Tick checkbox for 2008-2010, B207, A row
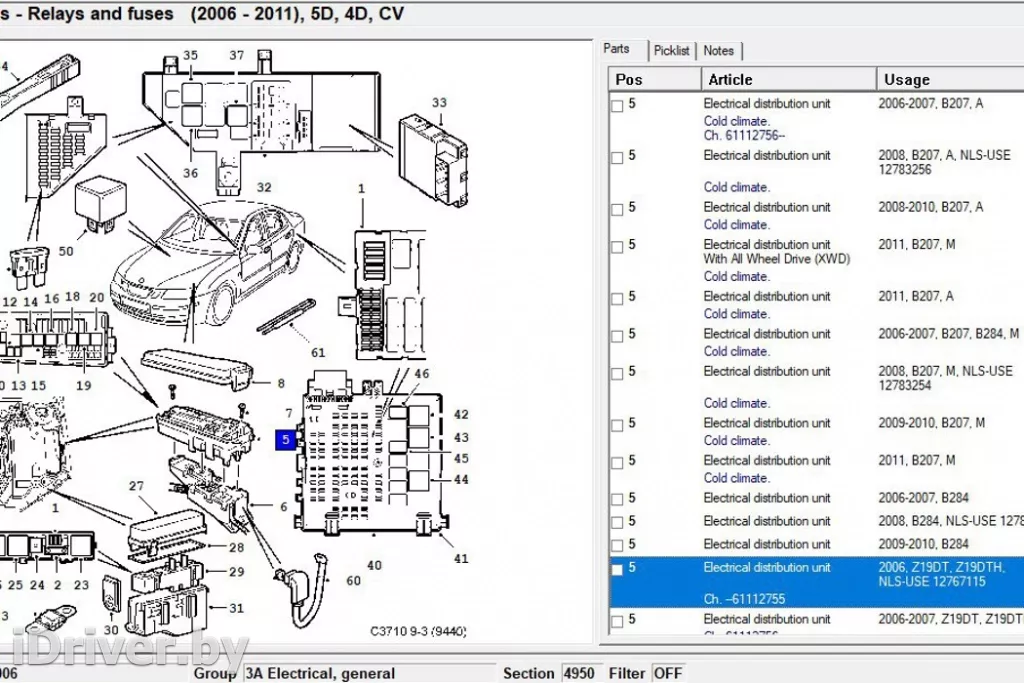Screen dimensions: 1024x683 click(617, 209)
